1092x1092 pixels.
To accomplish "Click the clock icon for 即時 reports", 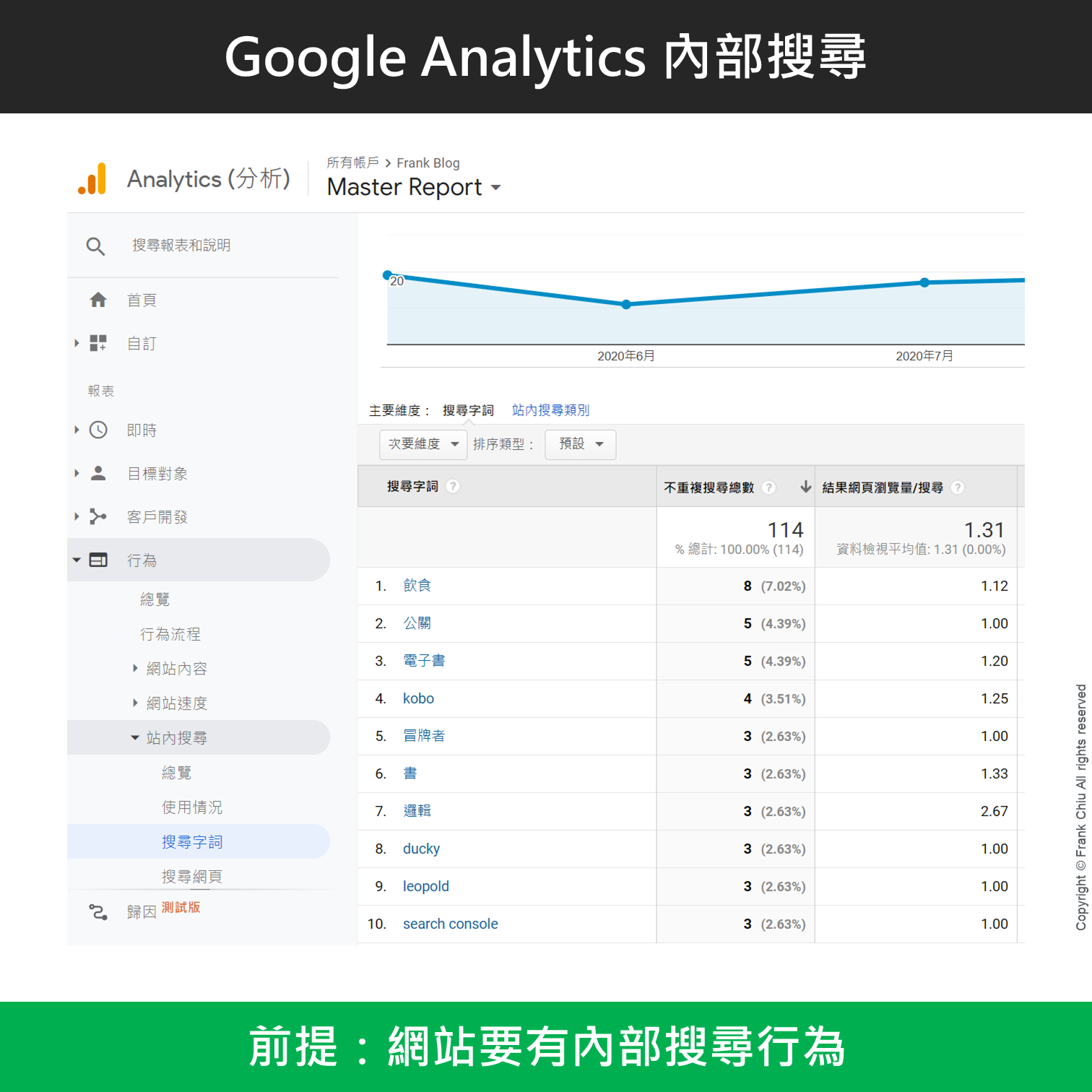I will 98,430.
